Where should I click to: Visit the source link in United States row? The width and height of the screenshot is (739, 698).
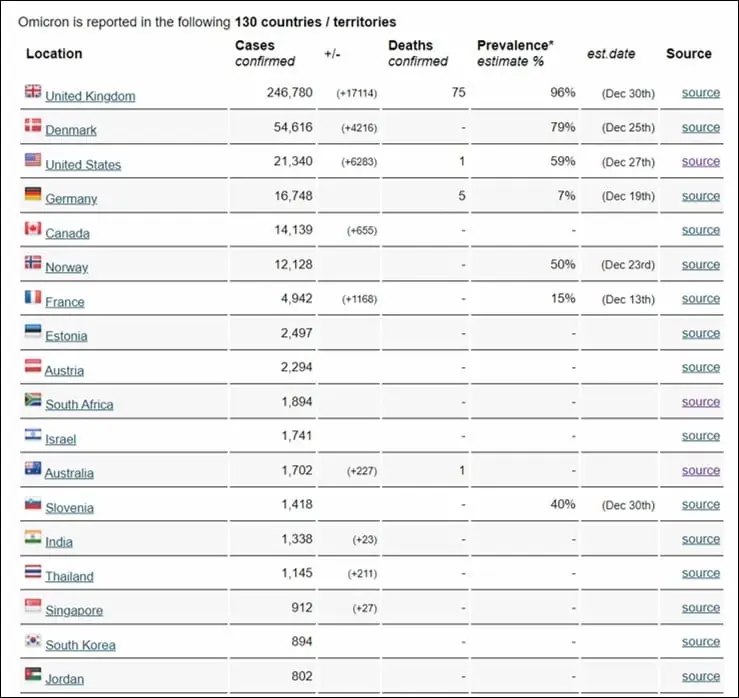point(701,162)
